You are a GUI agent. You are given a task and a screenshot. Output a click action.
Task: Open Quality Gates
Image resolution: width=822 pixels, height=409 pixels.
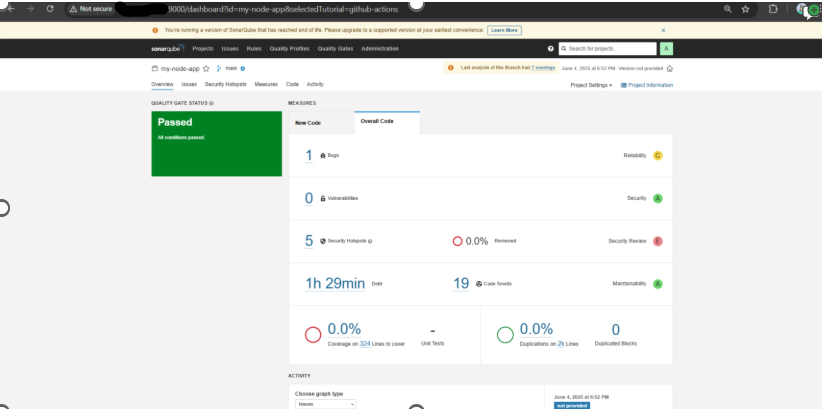pos(335,49)
